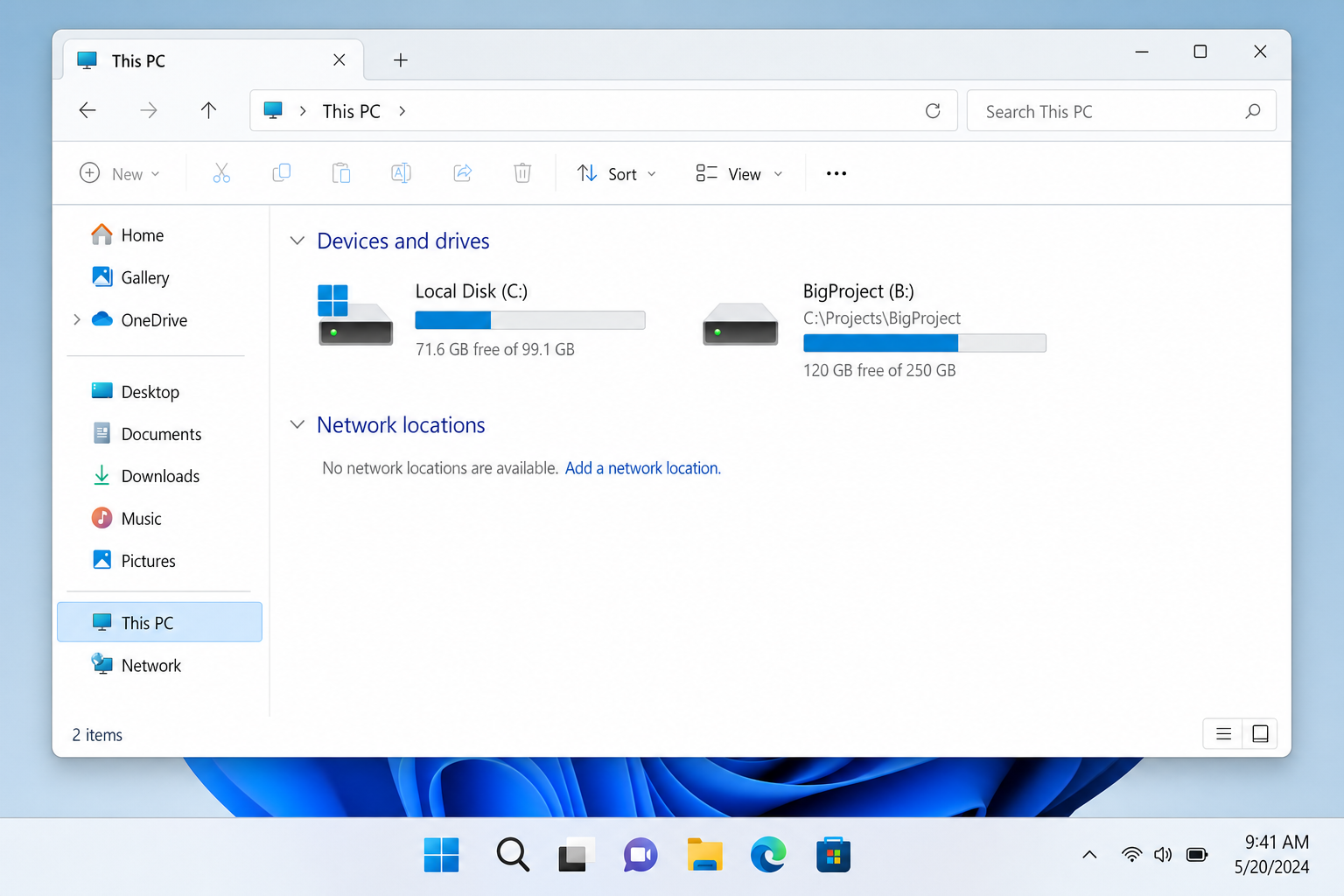Screen dimensions: 1344x896
Task: Open the Sort dropdown
Action: (616, 173)
